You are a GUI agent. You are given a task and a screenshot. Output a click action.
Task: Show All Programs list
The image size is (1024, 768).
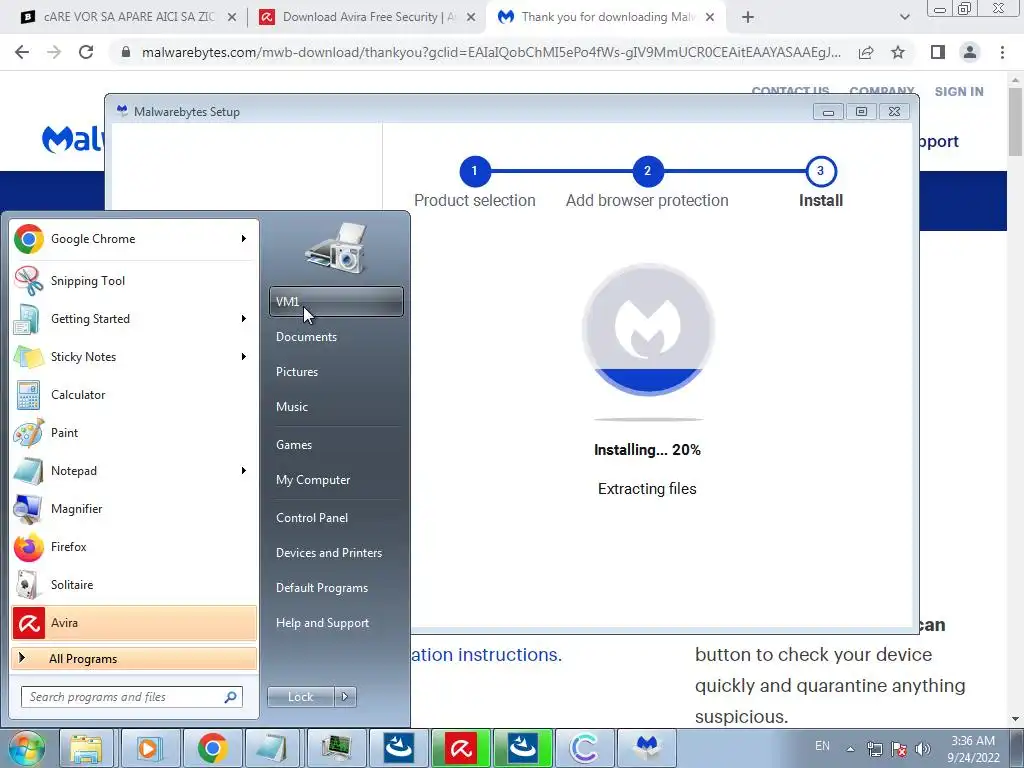point(134,659)
